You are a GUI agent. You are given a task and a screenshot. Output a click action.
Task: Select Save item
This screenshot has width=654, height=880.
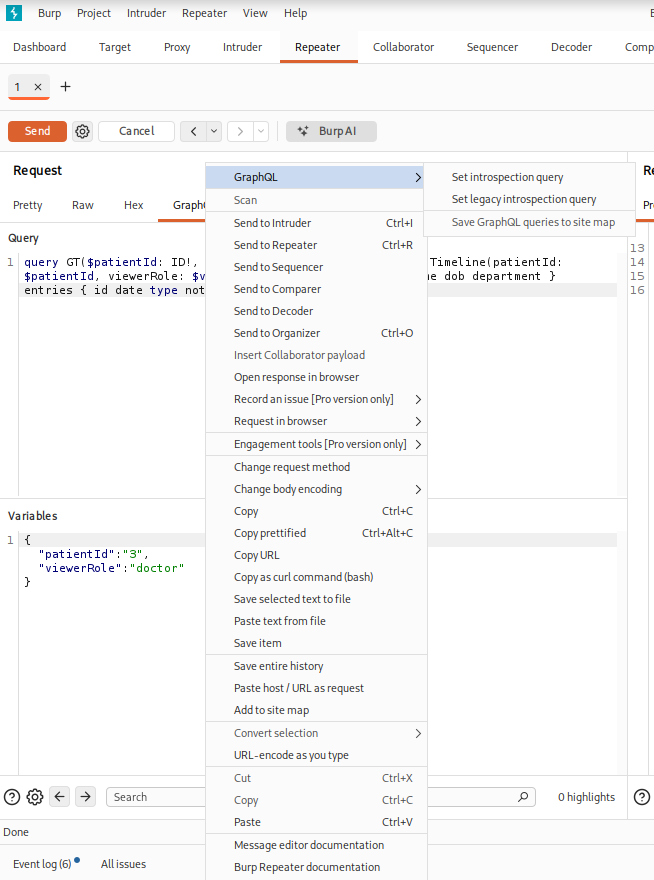point(316,643)
